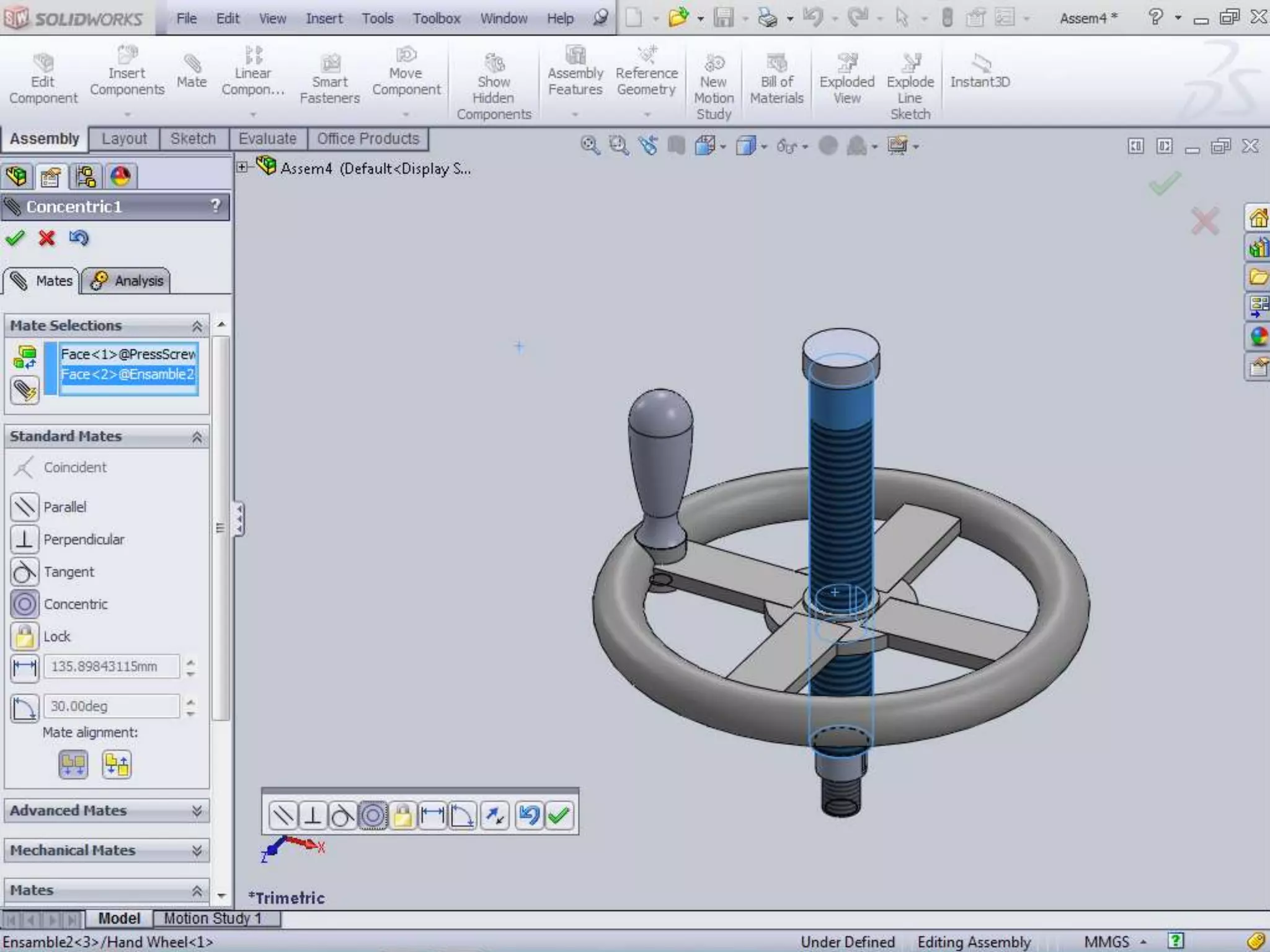Viewport: 1270px width, 952px height.
Task: Select the anti-aligned mate alignment button
Action: click(117, 764)
